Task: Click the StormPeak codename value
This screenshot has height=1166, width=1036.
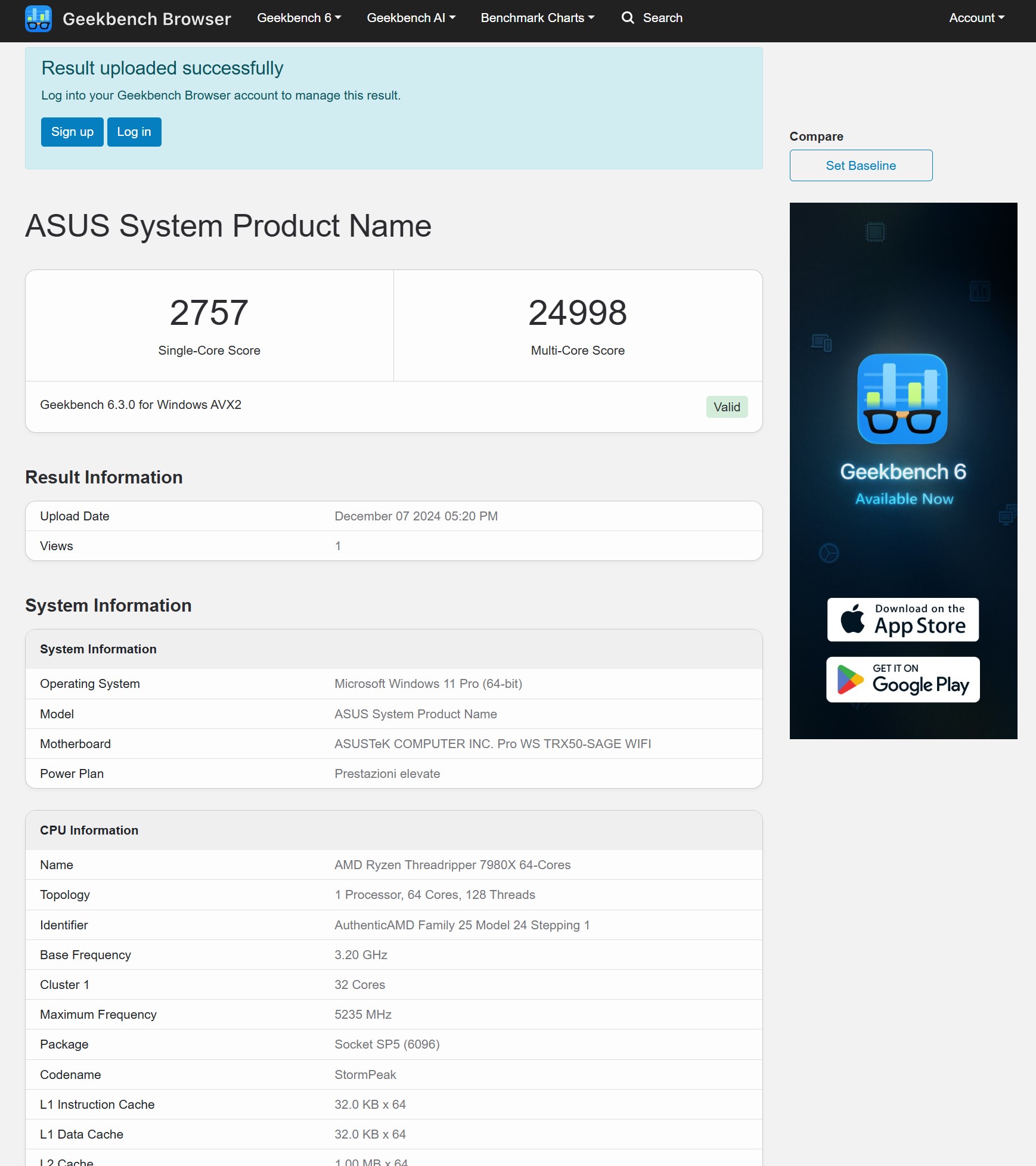Action: [365, 1075]
